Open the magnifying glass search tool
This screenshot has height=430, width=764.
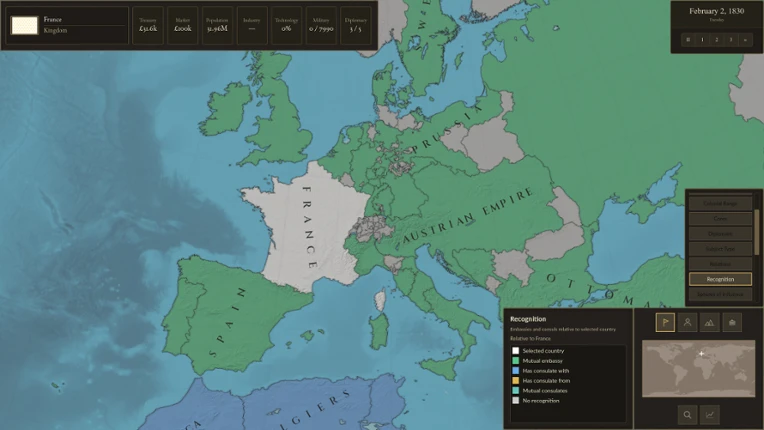(x=687, y=415)
